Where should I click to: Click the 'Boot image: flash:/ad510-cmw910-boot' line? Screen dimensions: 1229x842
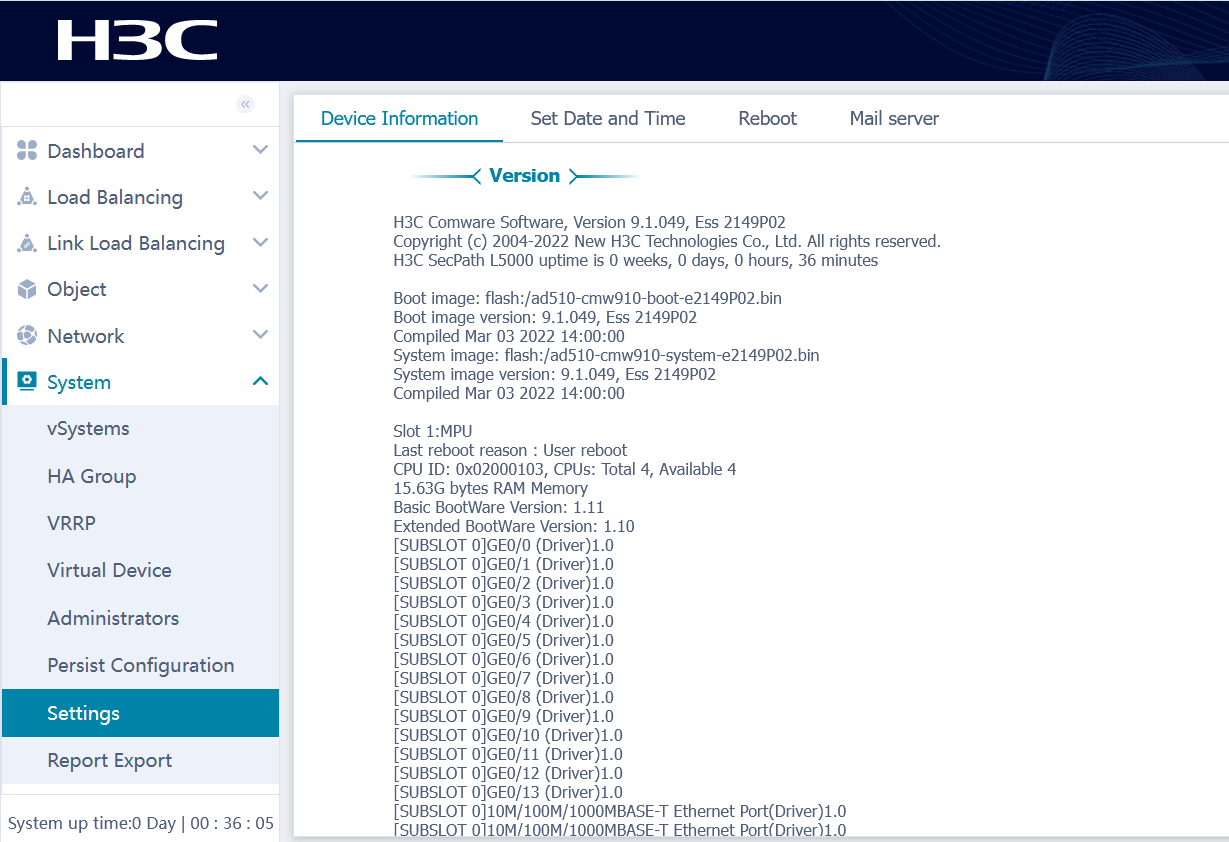pyautogui.click(x=588, y=298)
